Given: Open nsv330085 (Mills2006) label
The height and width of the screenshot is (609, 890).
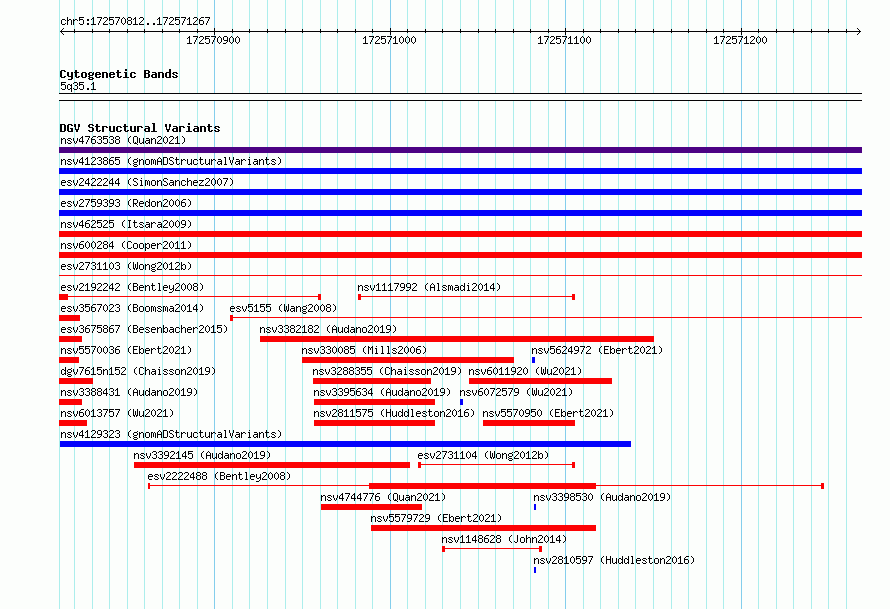Looking at the screenshot, I should coord(364,350).
